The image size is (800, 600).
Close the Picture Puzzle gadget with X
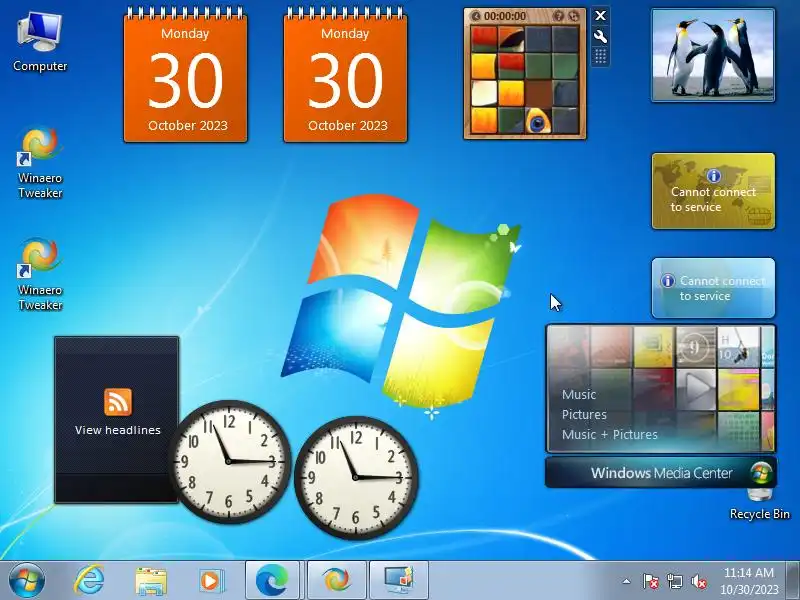[x=601, y=16]
